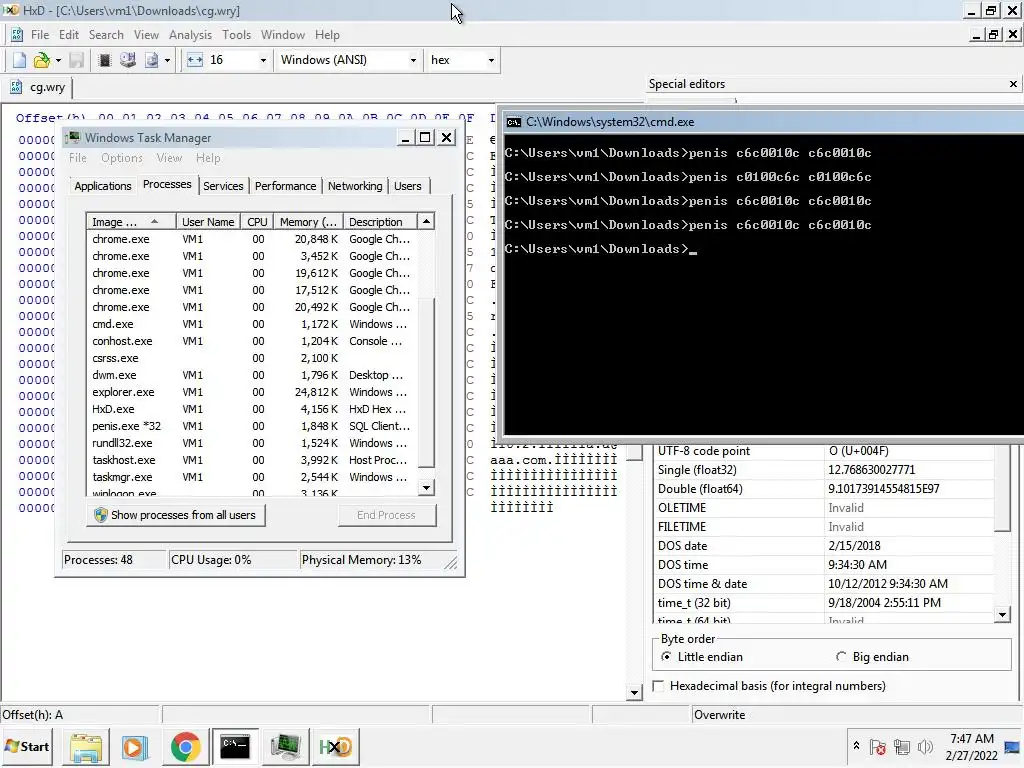
Task: Click the volume speaker tray icon
Action: click(x=925, y=746)
